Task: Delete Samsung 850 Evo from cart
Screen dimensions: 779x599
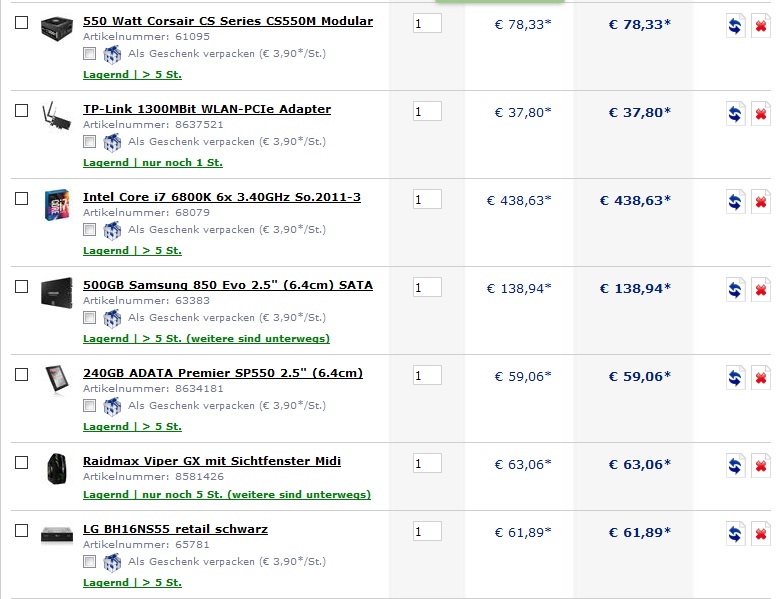Action: pyautogui.click(x=760, y=290)
